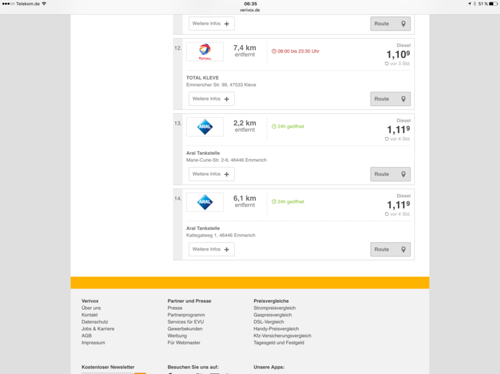The image size is (500, 374).
Task: Click the refresh icon beside 'vor 3 Std.'
Action: coord(387,64)
